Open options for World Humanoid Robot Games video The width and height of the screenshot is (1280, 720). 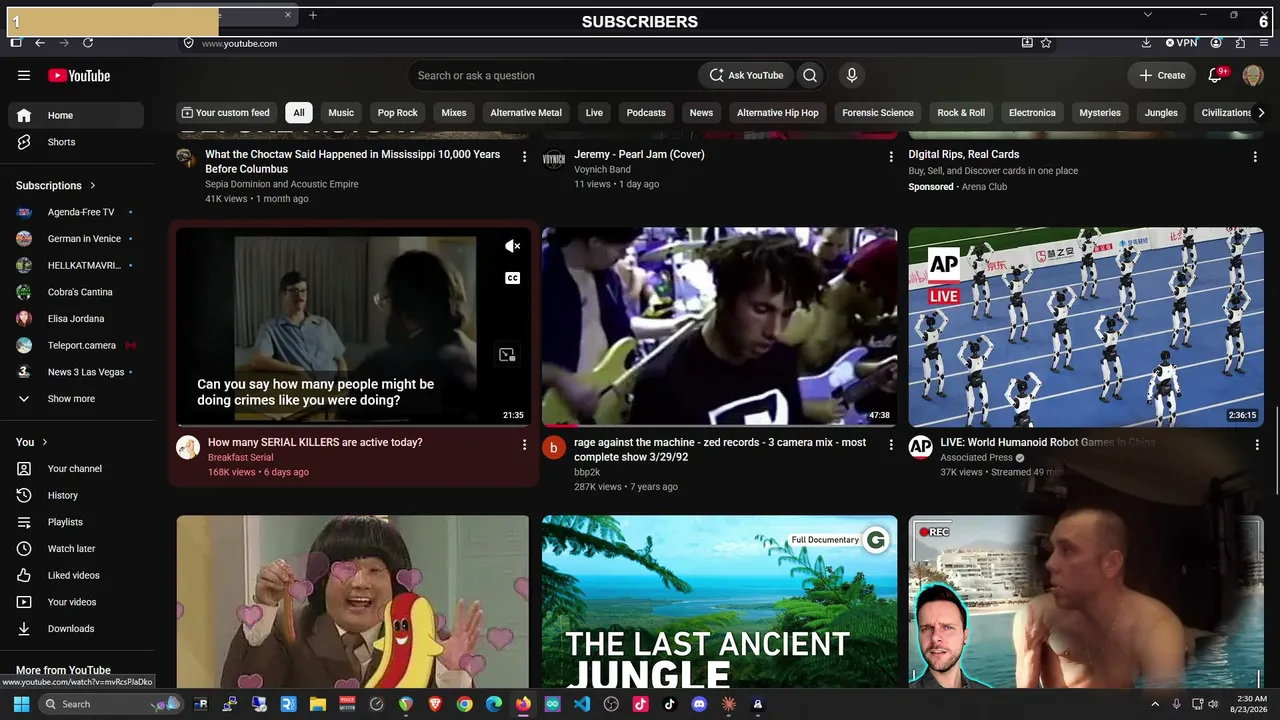pyautogui.click(x=1257, y=445)
